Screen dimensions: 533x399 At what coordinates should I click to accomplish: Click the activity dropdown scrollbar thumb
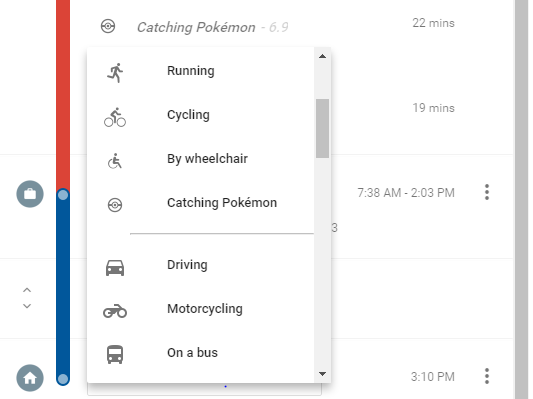pos(322,128)
